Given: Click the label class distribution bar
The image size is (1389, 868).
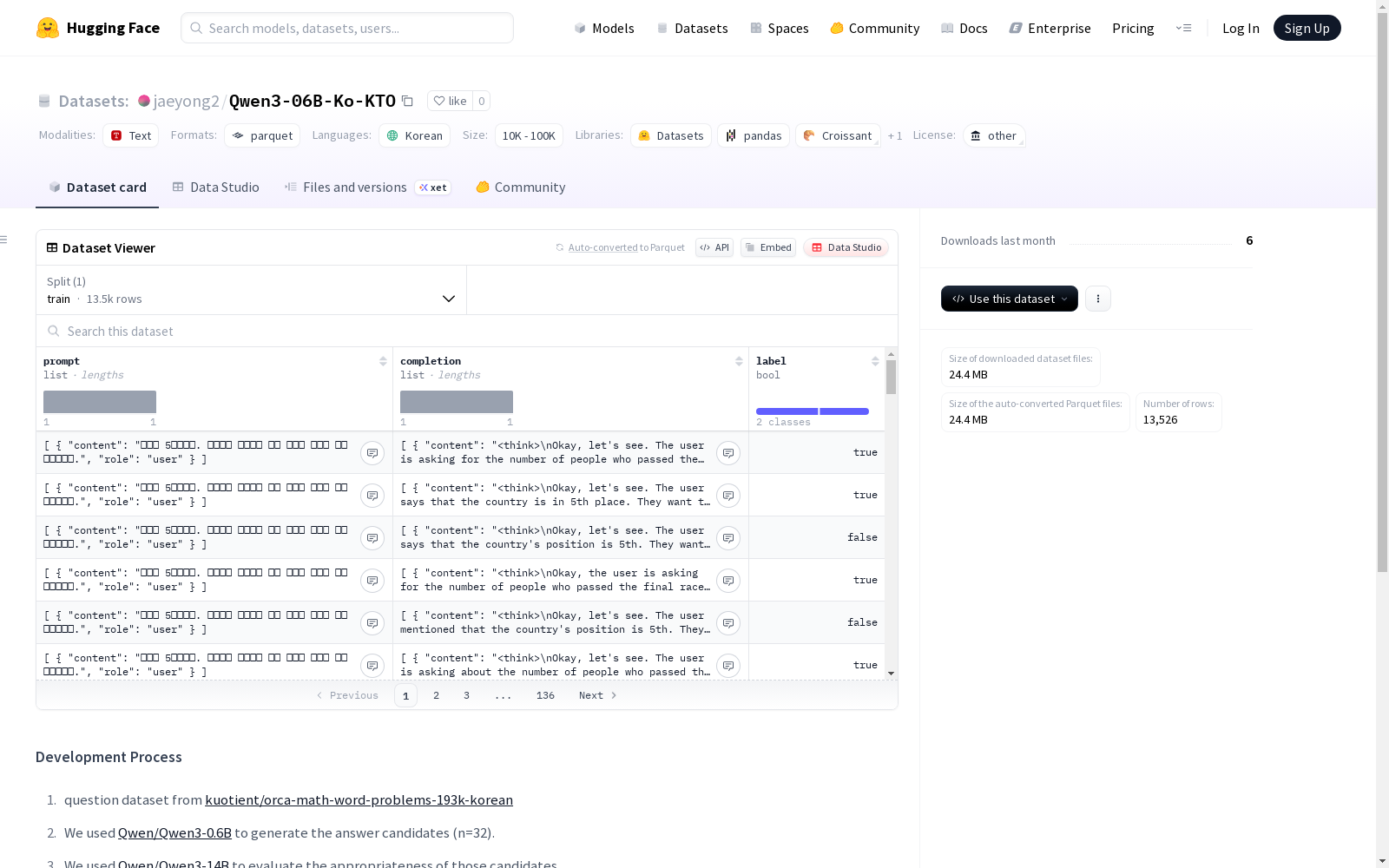Looking at the screenshot, I should point(813,411).
